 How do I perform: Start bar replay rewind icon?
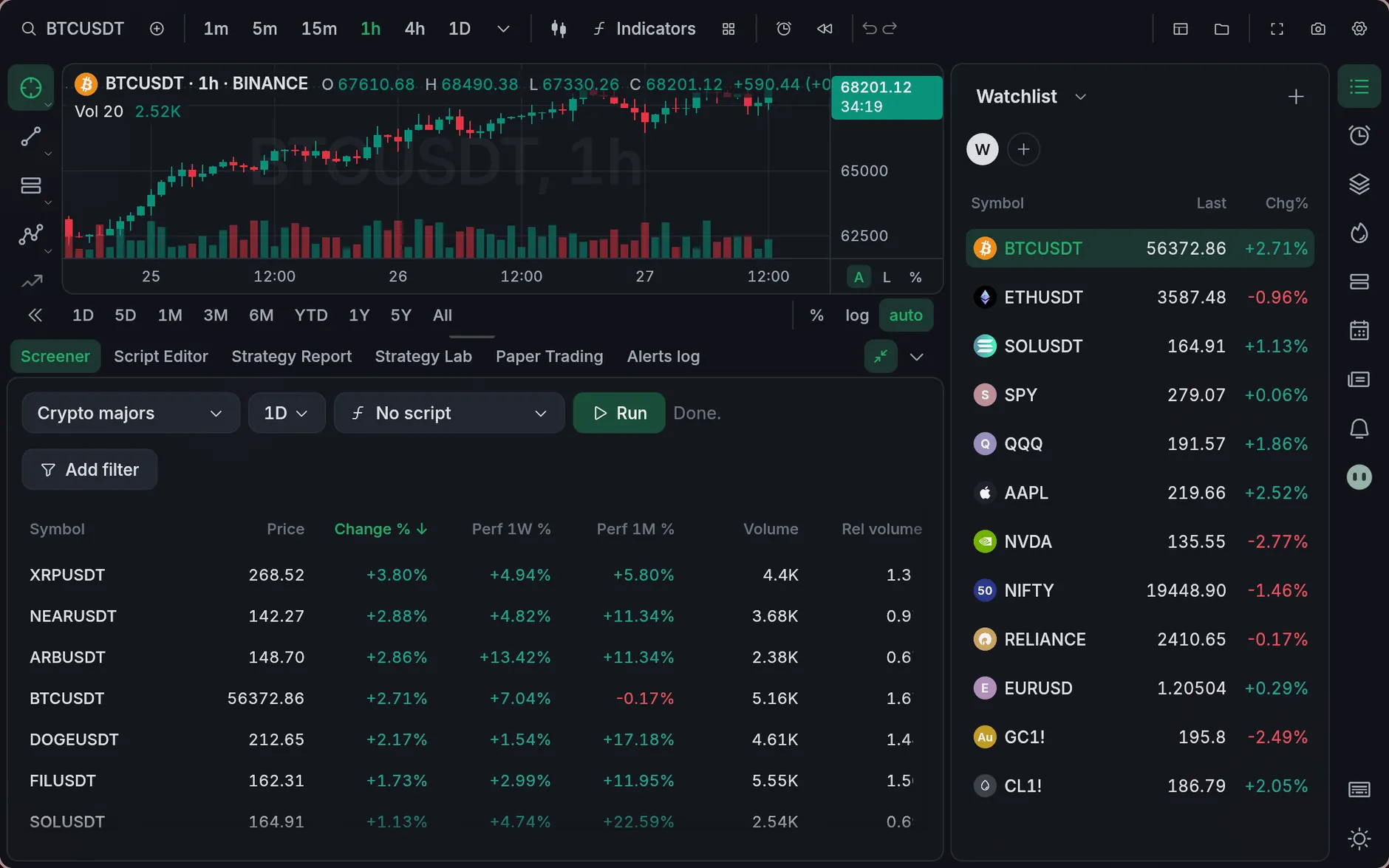(825, 29)
